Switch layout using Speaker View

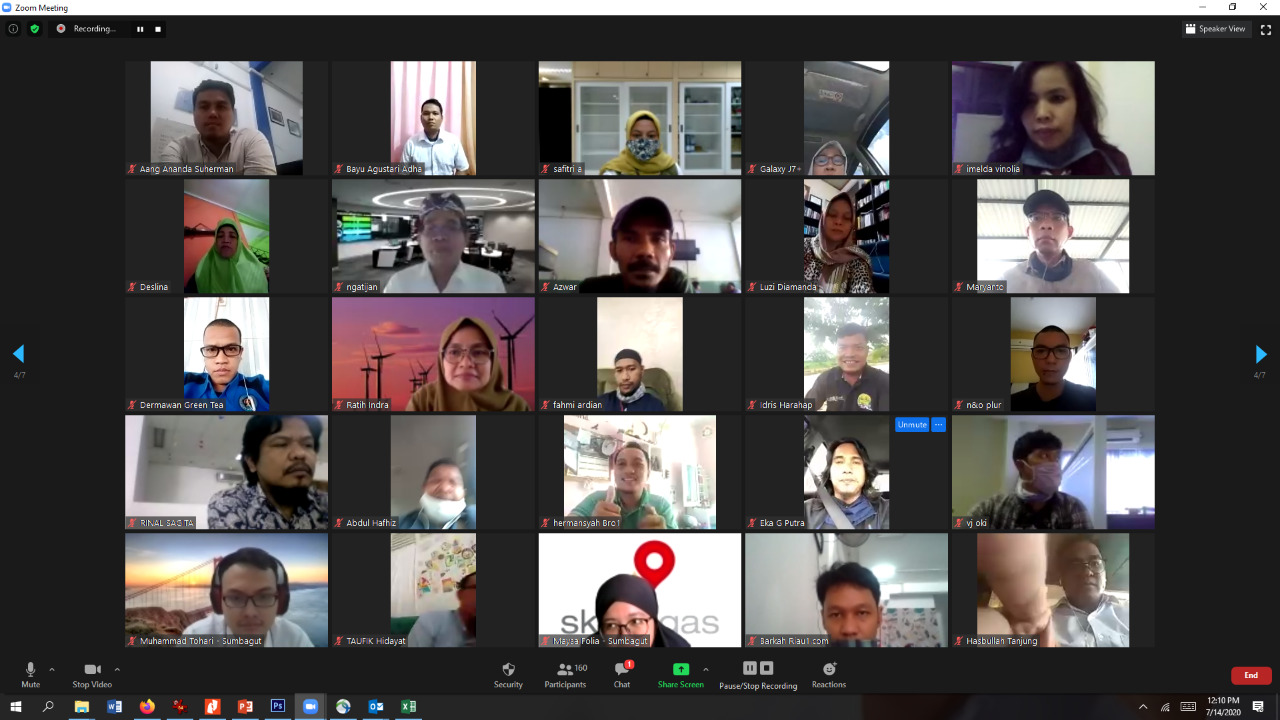[x=1215, y=29]
